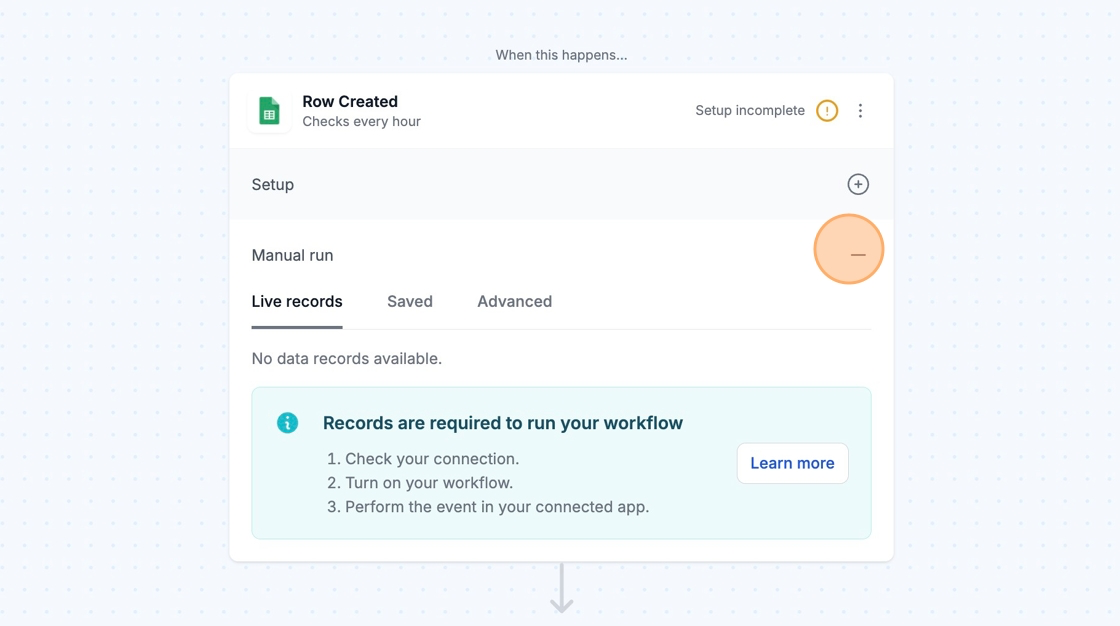Select the Advanced tab
The image size is (1120, 626).
(514, 302)
